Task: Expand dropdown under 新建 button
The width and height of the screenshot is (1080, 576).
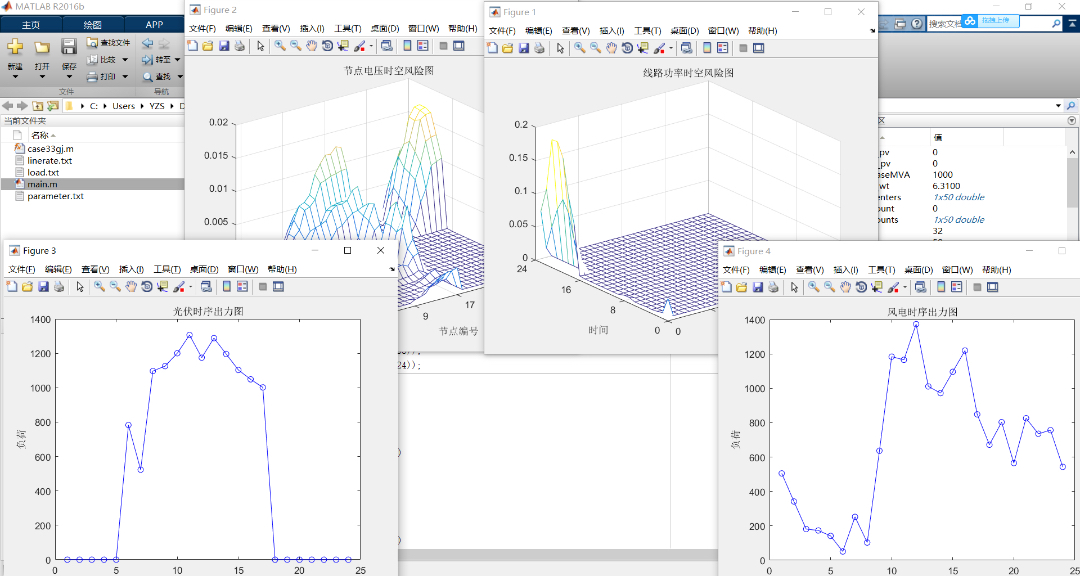Action: 15,76
